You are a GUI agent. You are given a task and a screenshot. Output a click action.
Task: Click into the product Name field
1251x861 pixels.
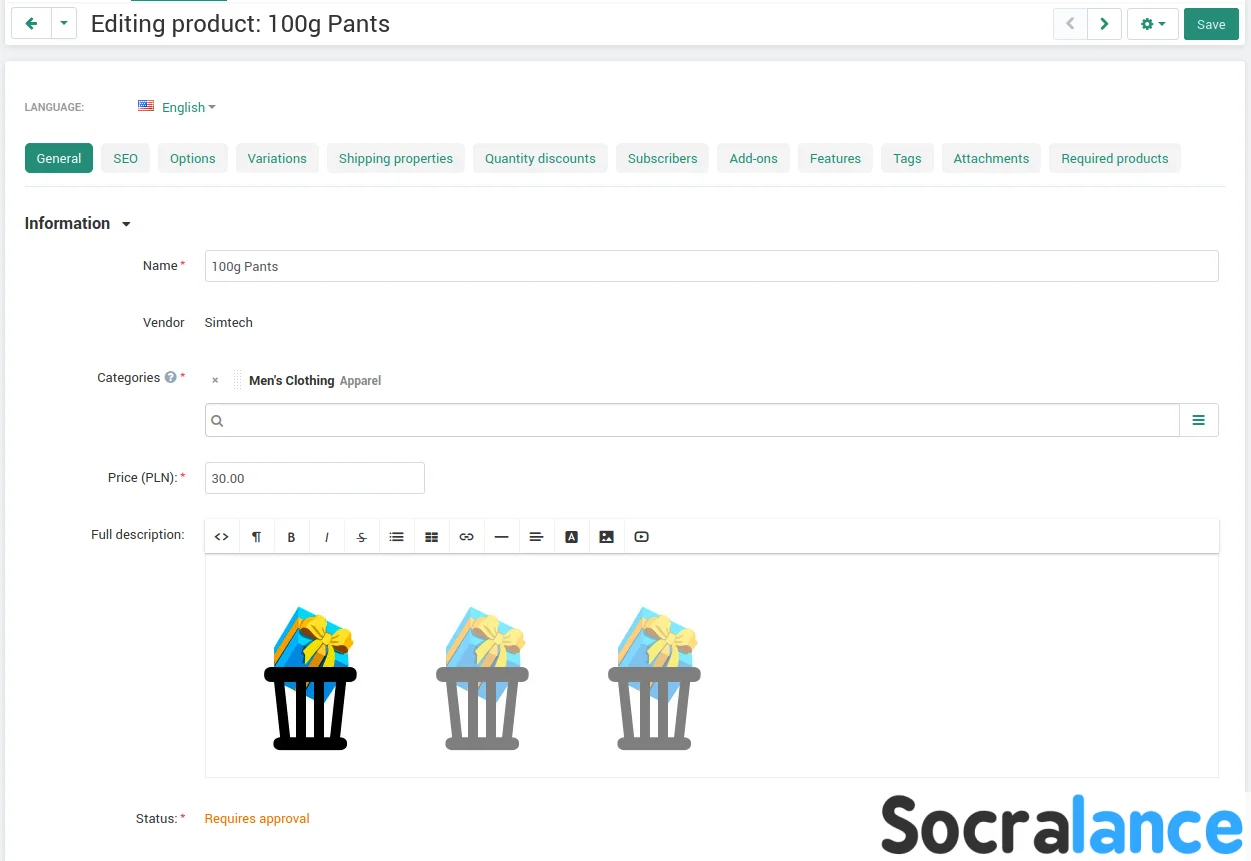click(712, 266)
